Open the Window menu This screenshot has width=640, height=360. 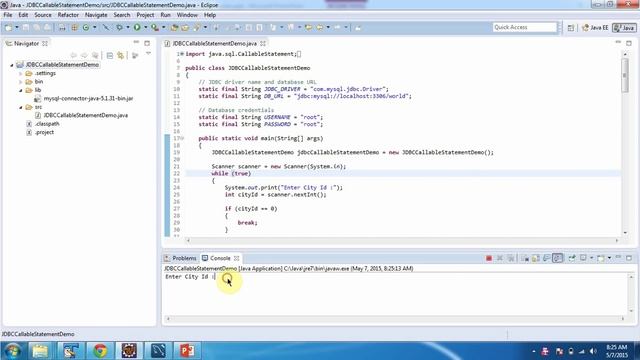click(x=187, y=15)
